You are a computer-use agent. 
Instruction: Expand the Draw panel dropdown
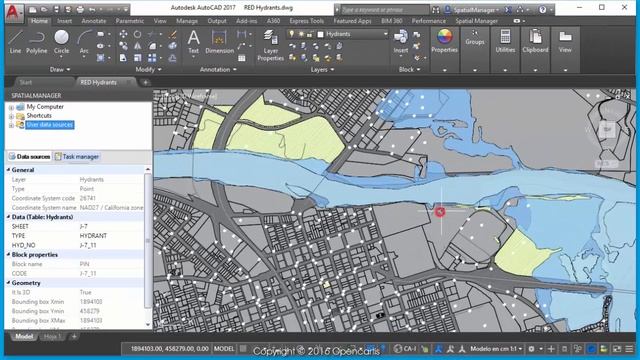(60, 70)
